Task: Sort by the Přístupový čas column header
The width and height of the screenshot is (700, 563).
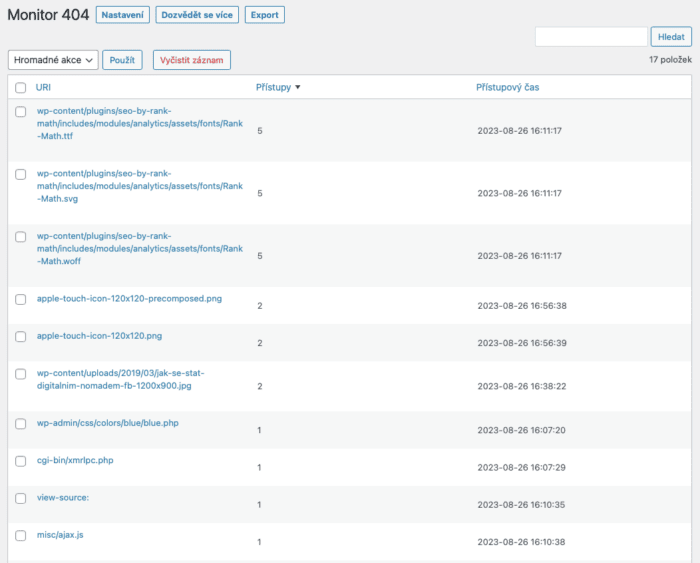Action: click(x=508, y=88)
